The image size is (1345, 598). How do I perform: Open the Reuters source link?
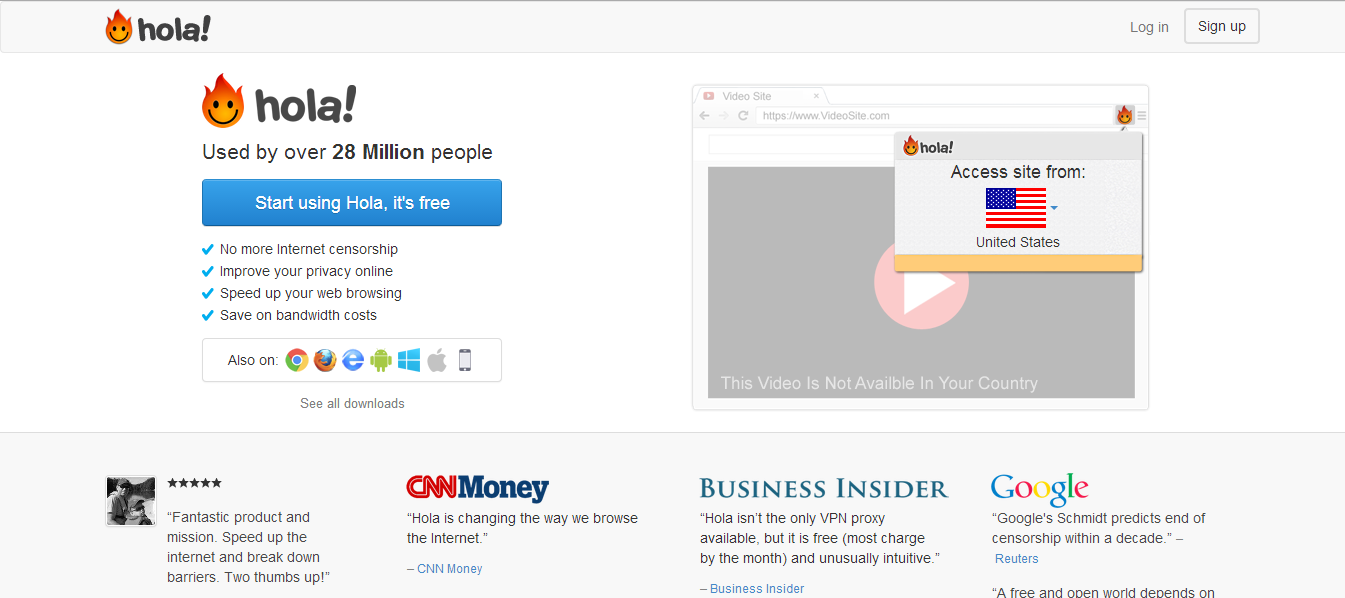1016,559
